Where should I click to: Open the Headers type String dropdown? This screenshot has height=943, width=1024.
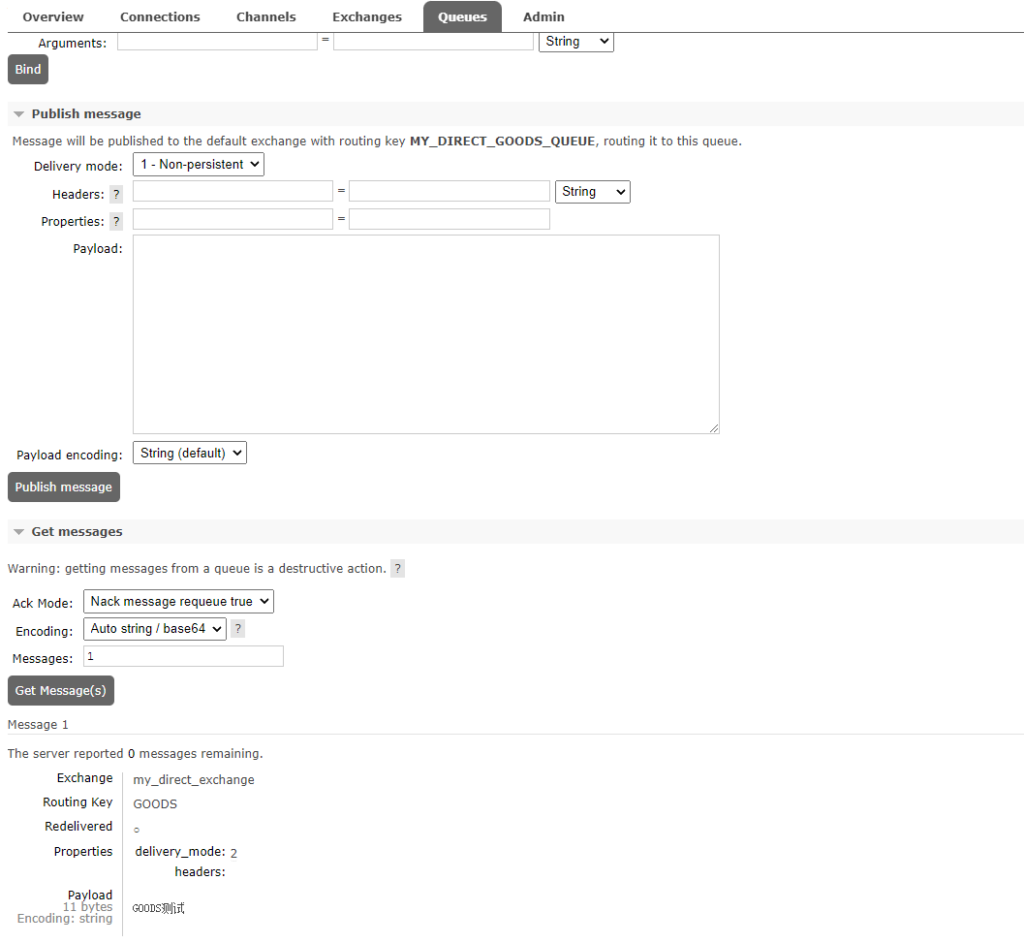592,192
